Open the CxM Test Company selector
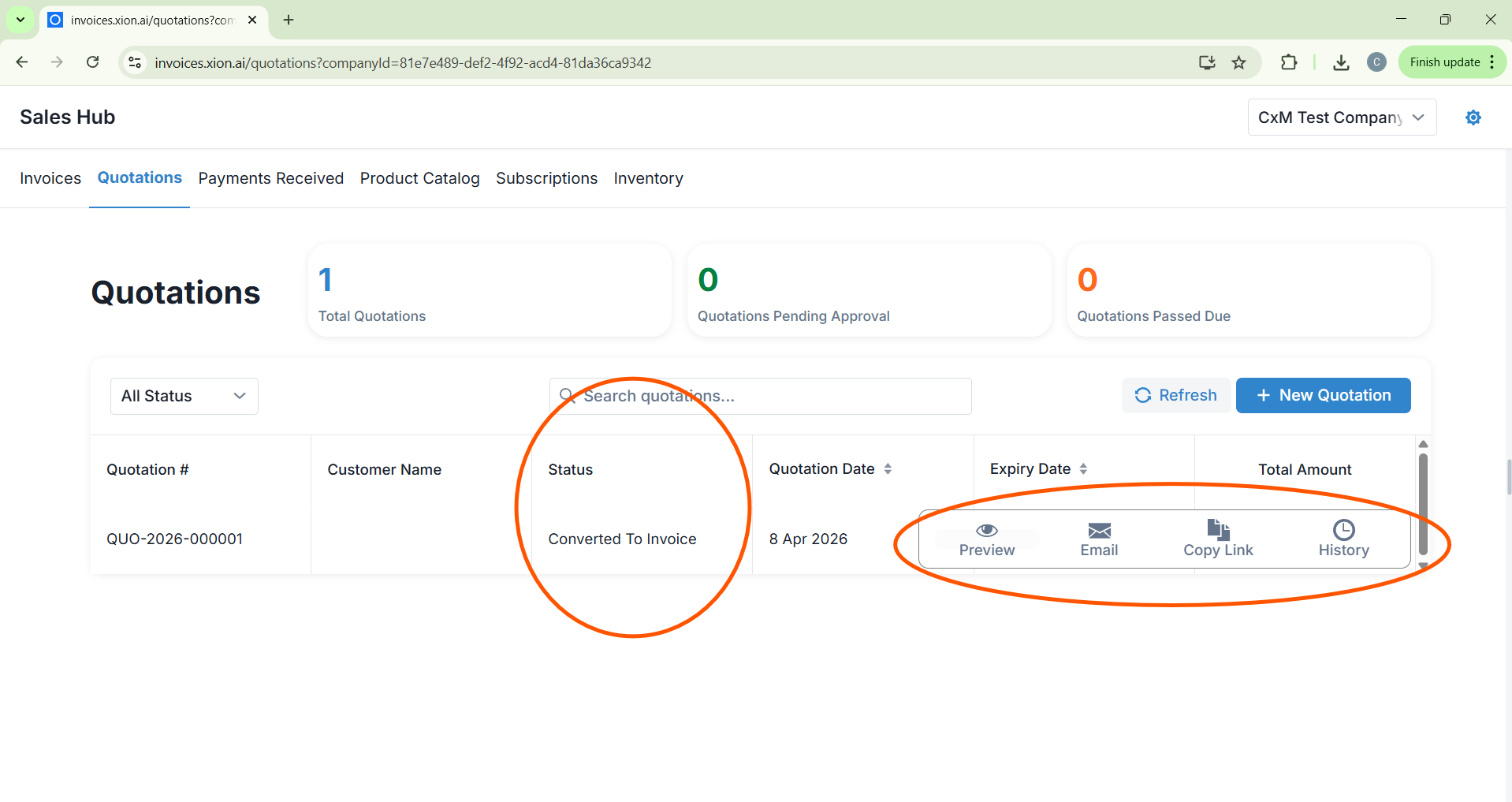Image resolution: width=1512 pixels, height=802 pixels. (1341, 118)
